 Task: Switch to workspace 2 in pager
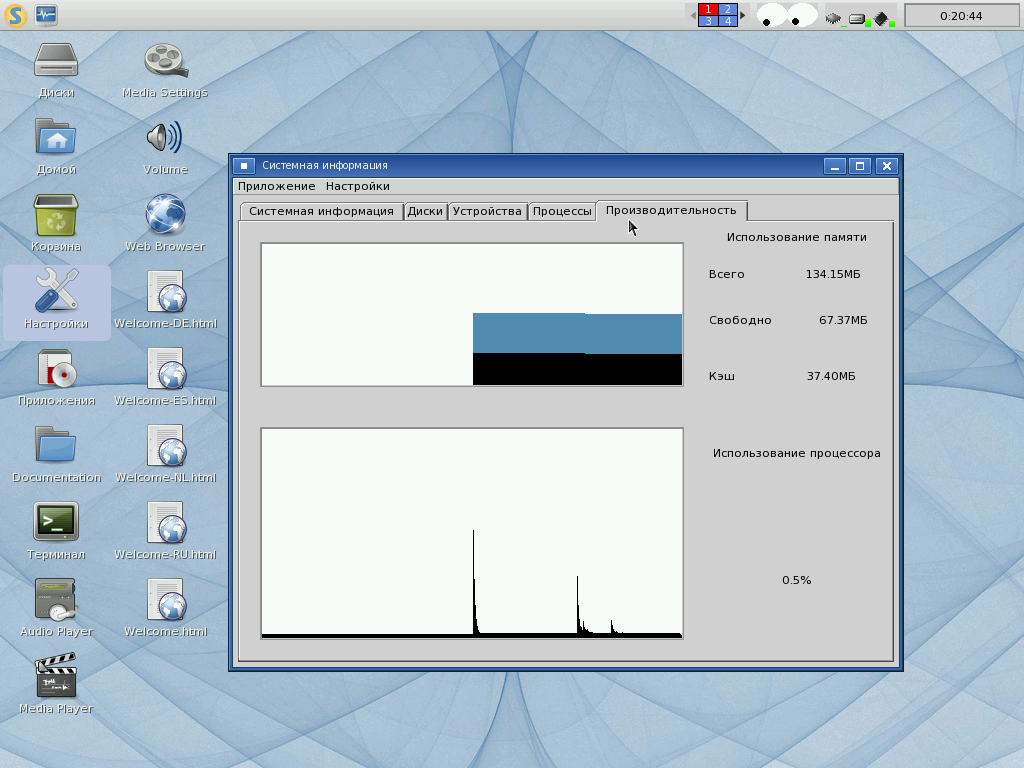click(x=728, y=9)
